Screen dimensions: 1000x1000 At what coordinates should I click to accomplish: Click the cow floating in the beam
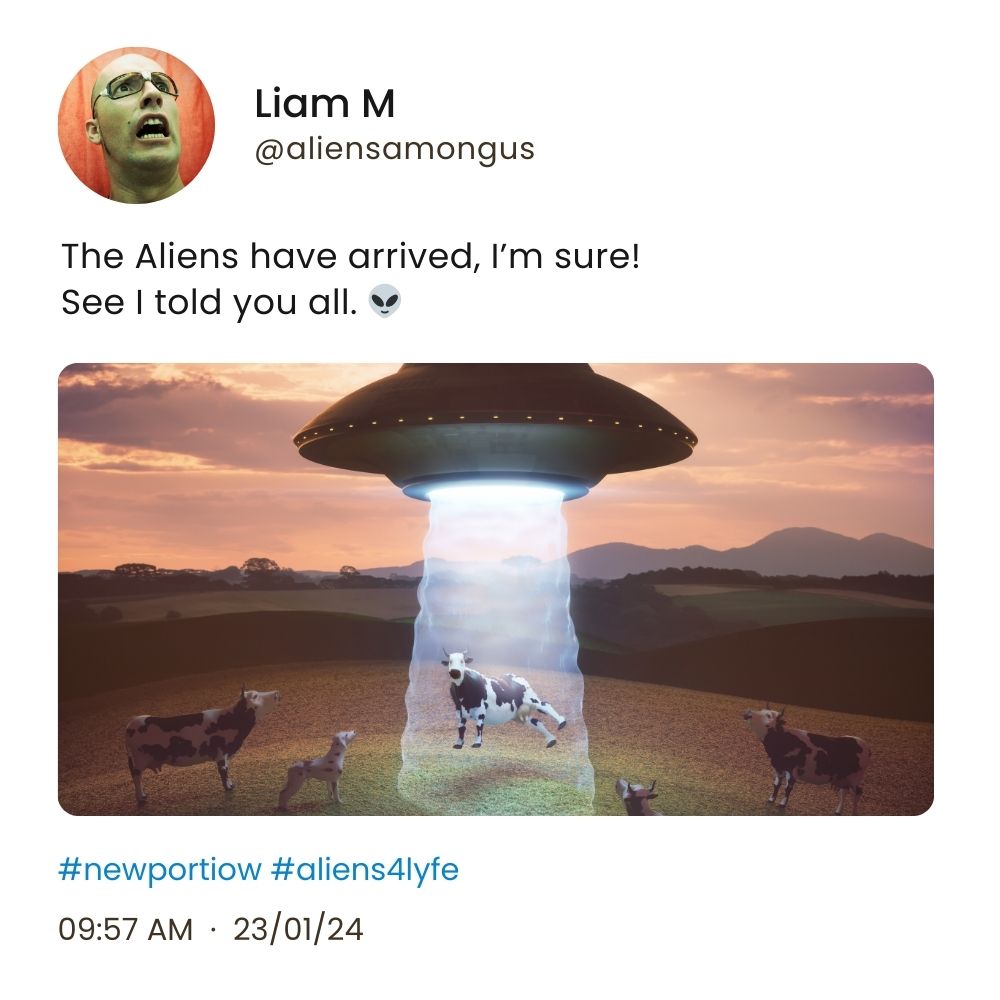(x=502, y=699)
